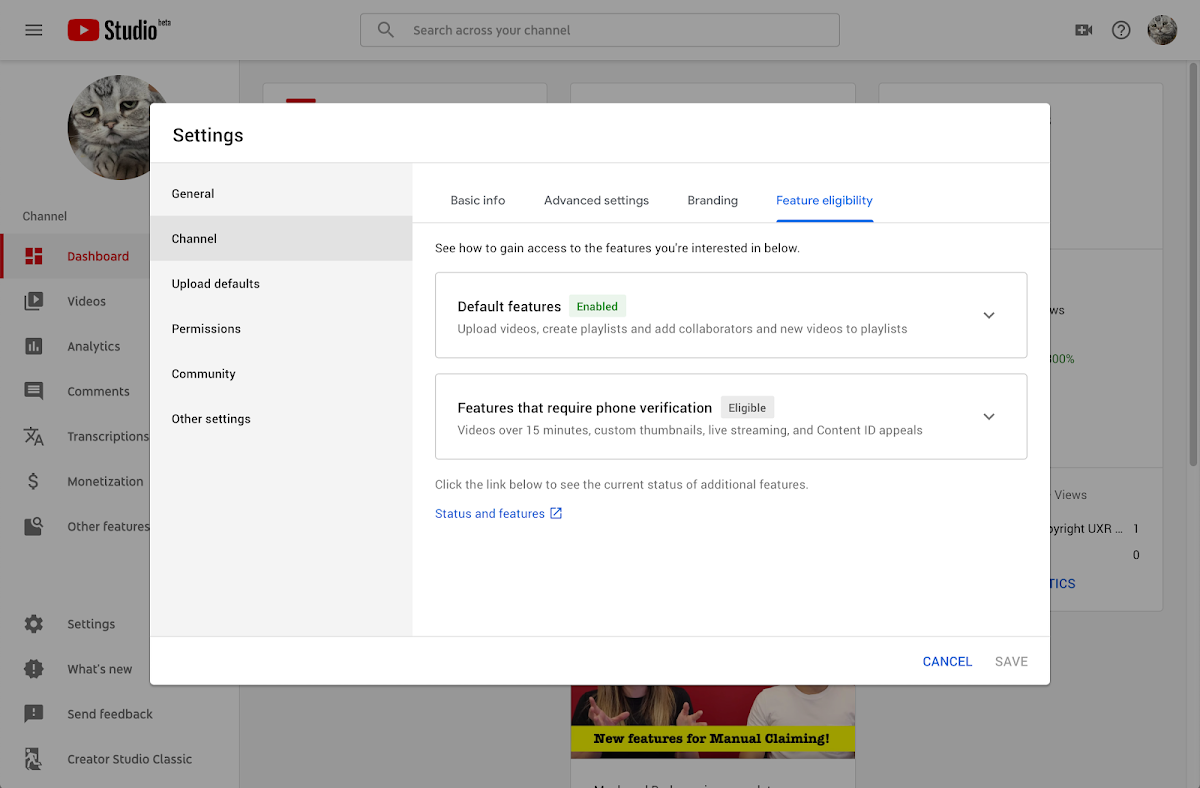Open Send feedback in sidebar
The image size is (1200, 788).
[x=109, y=714]
